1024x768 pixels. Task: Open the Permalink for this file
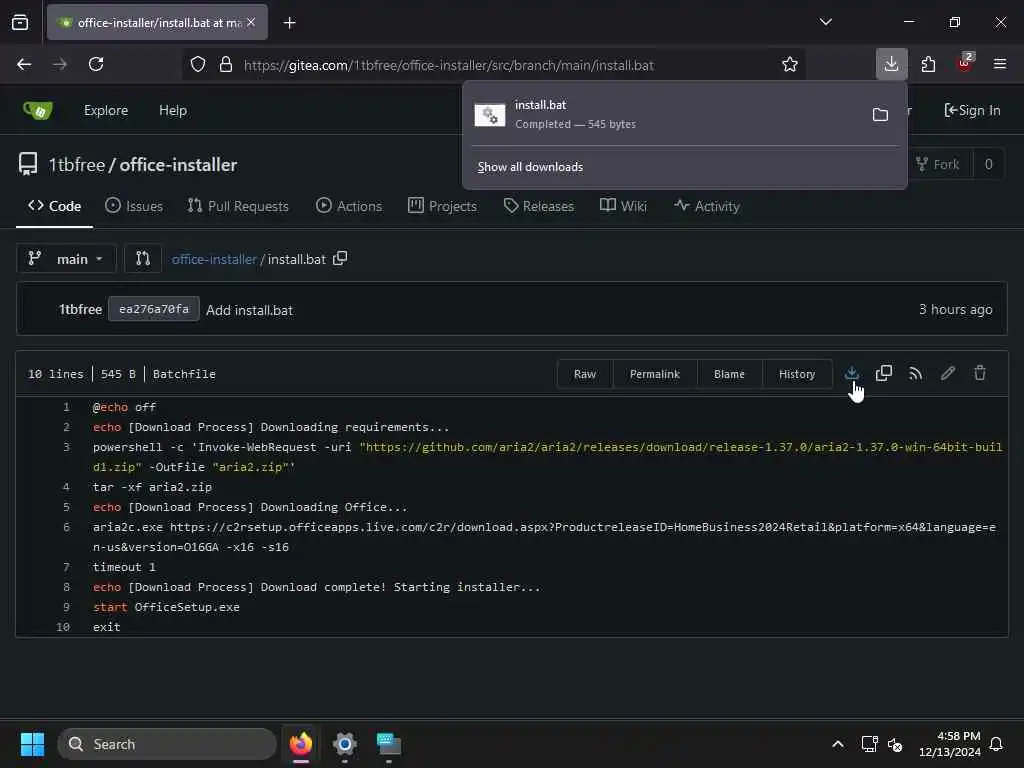click(654, 374)
